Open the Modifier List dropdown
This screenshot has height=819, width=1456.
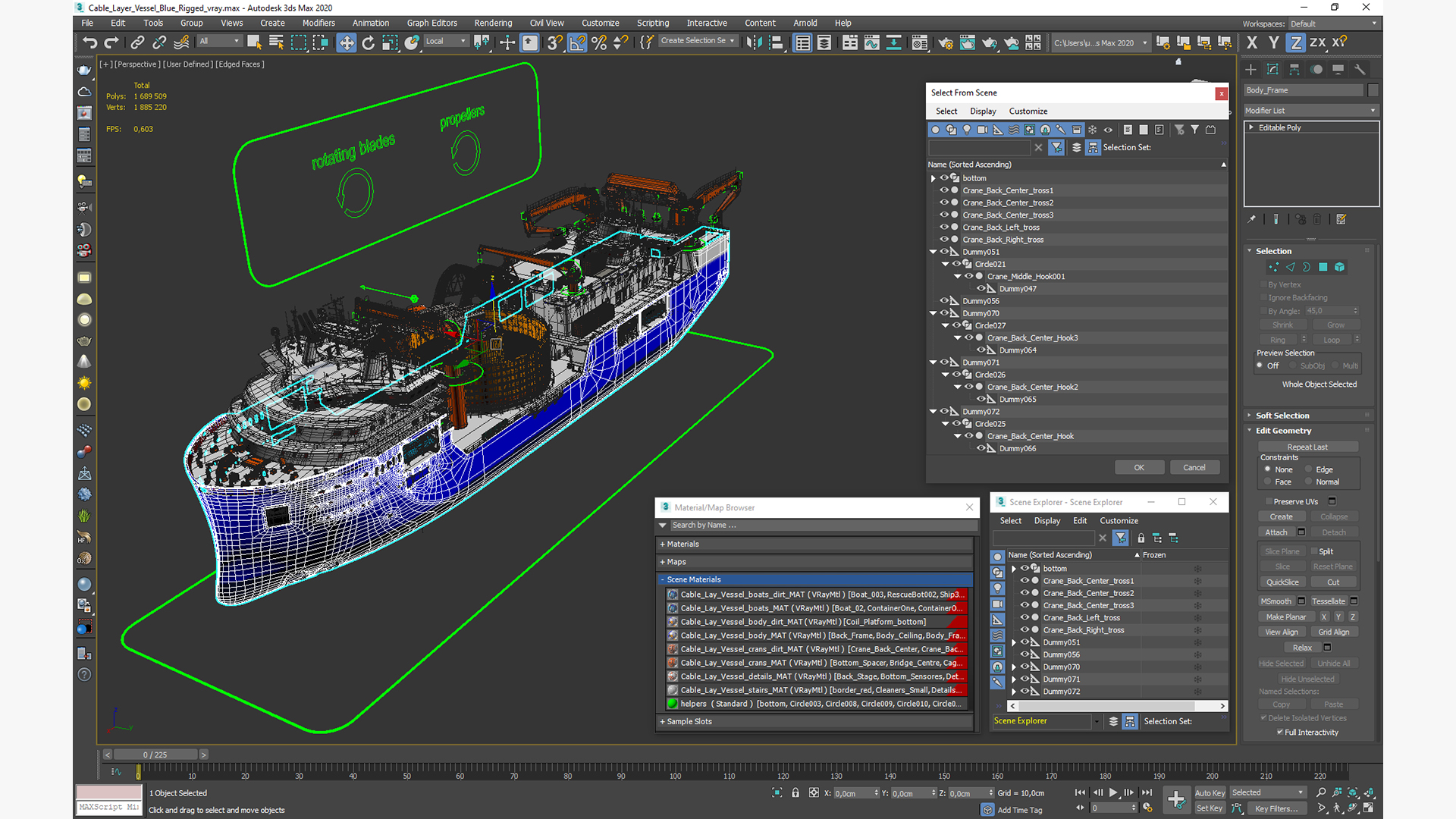1310,110
